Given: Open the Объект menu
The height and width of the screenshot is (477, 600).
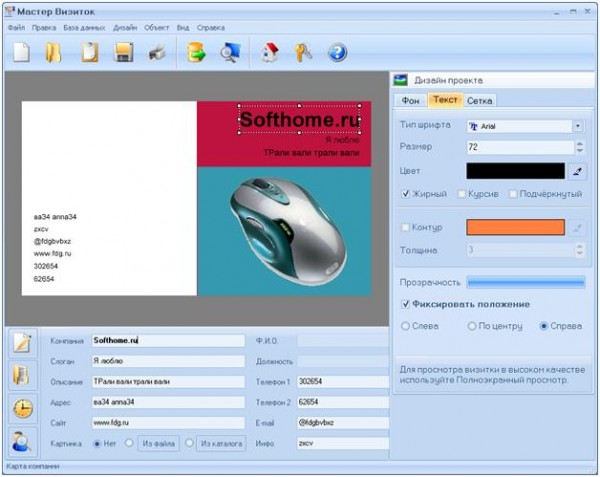Looking at the screenshot, I should (x=157, y=28).
